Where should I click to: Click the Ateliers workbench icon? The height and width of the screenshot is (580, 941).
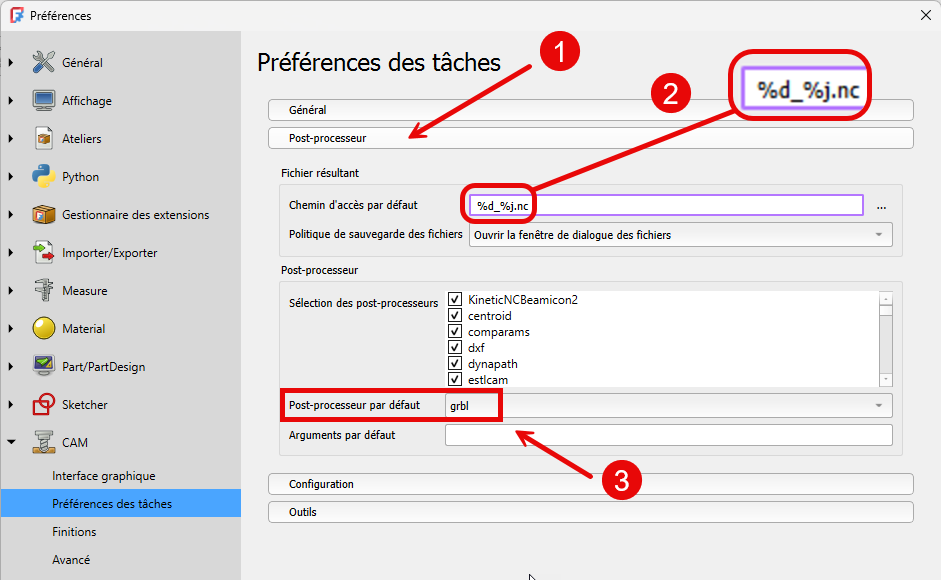click(x=43, y=138)
